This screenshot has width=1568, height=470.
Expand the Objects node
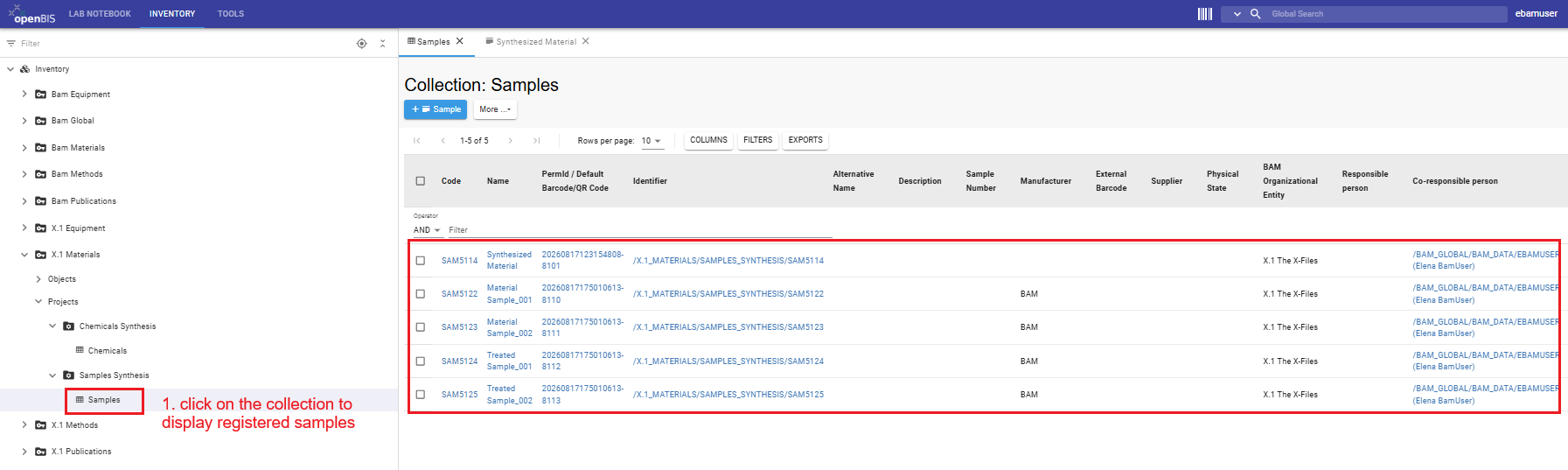pyautogui.click(x=38, y=279)
